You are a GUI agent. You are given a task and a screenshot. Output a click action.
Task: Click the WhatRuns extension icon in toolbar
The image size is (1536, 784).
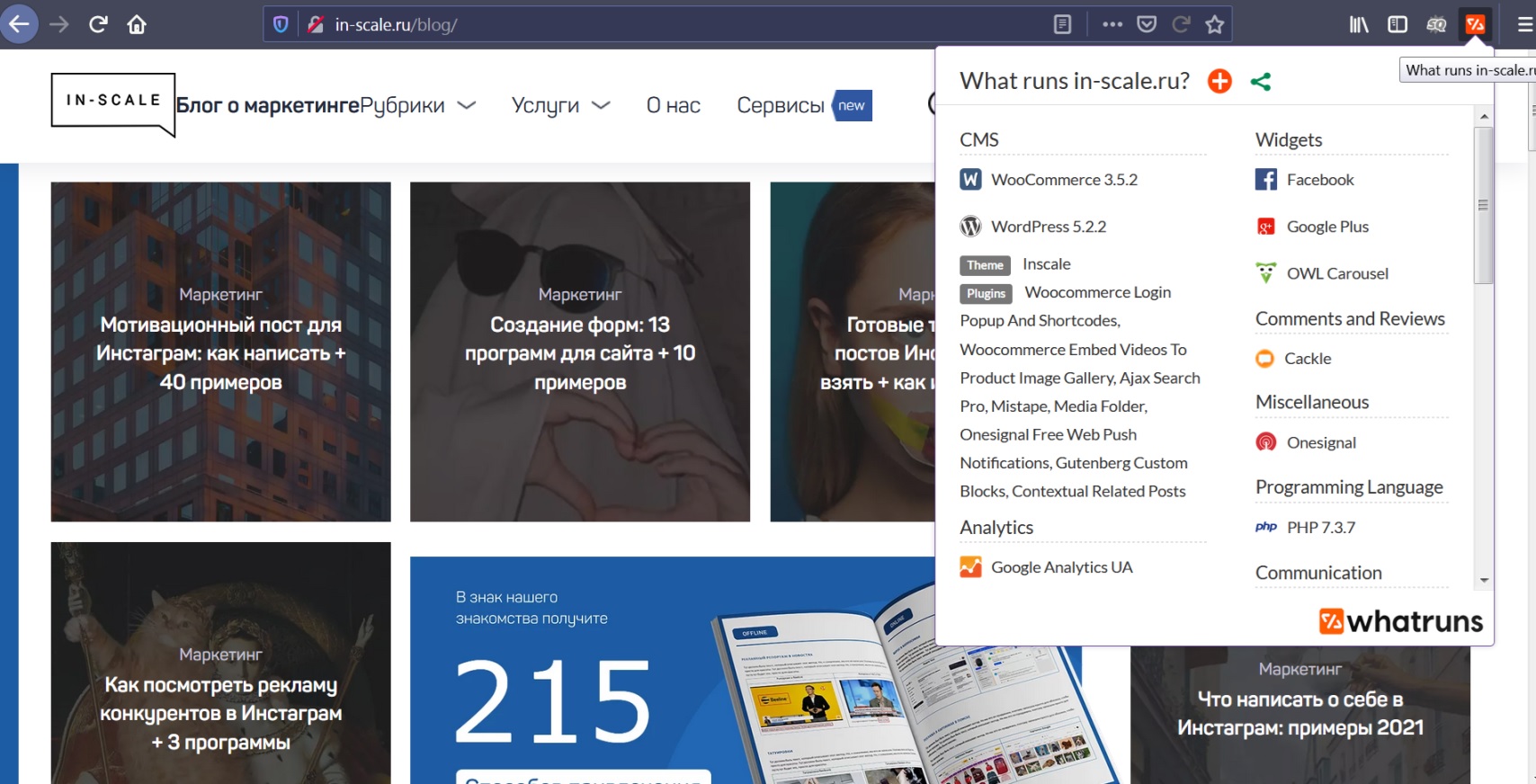point(1475,25)
